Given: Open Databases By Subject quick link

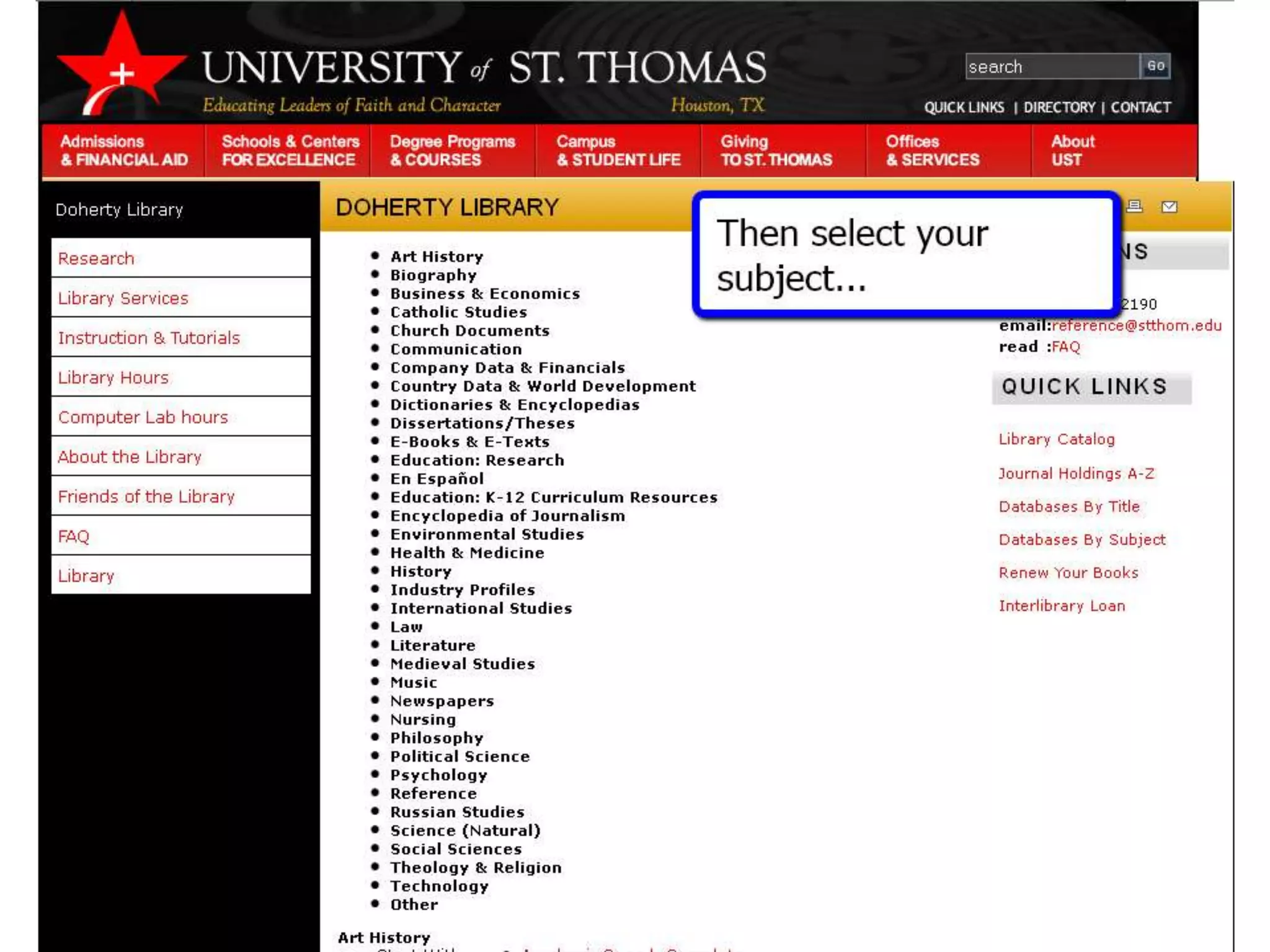Looking at the screenshot, I should click(1081, 540).
